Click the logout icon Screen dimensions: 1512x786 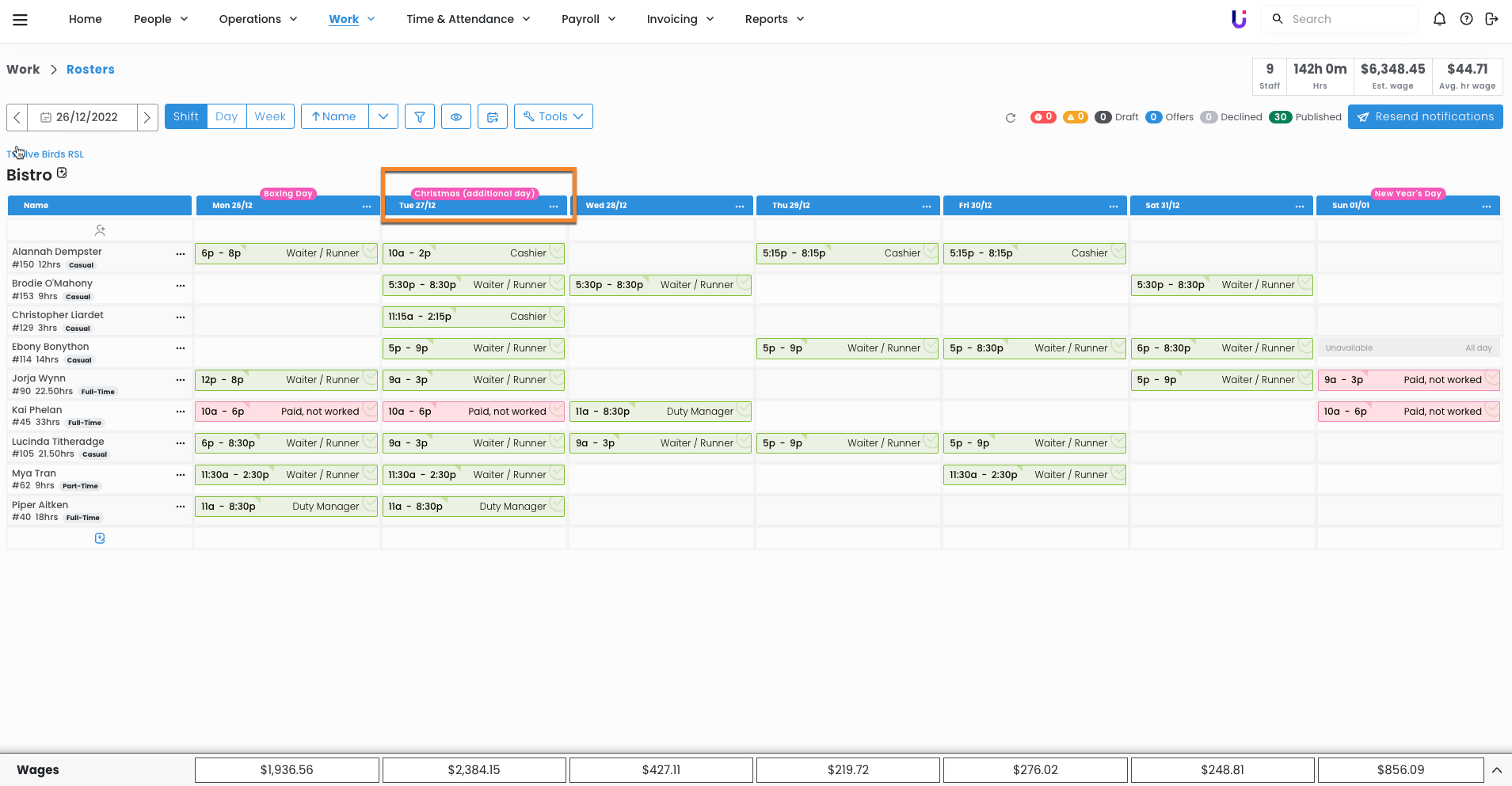pos(1491,19)
